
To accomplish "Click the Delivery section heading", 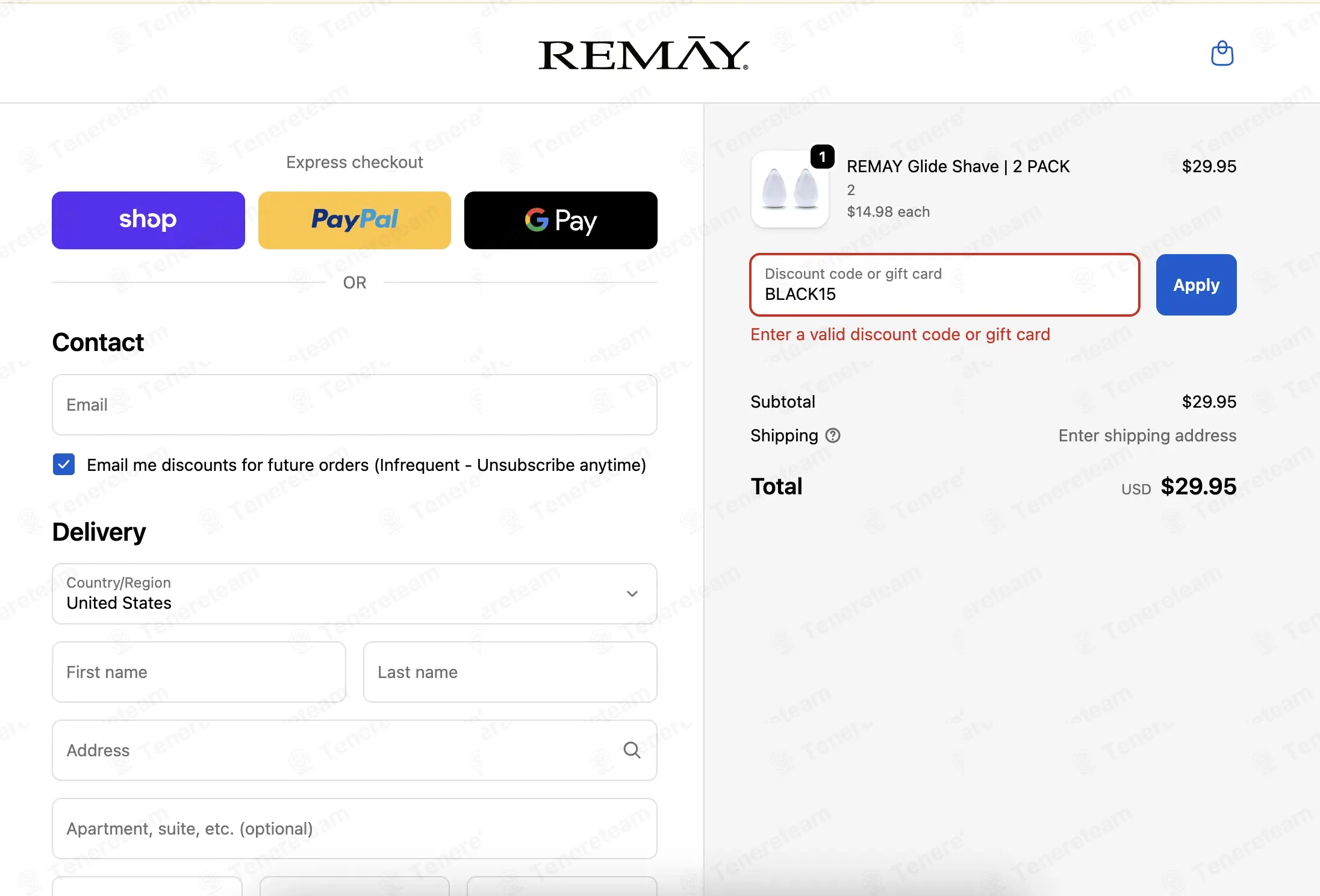I will (99, 532).
